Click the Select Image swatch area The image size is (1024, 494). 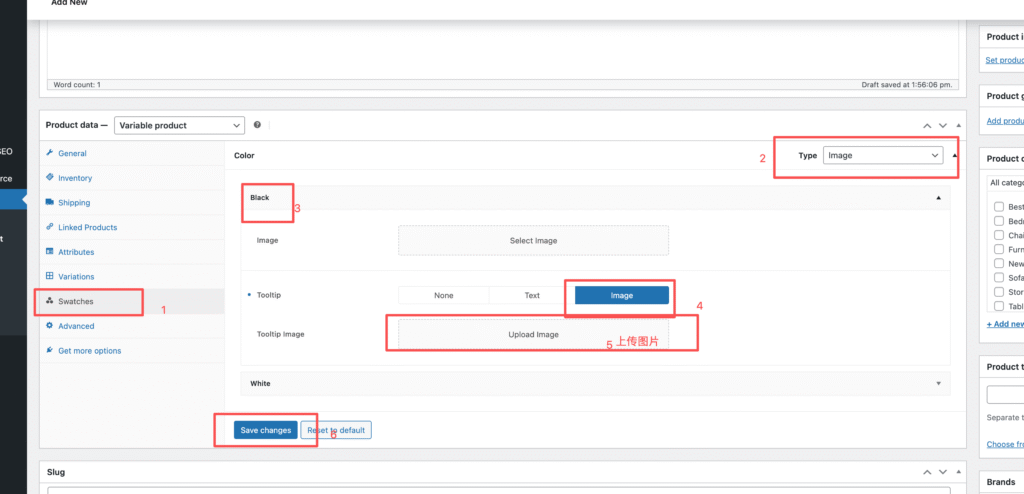click(533, 240)
